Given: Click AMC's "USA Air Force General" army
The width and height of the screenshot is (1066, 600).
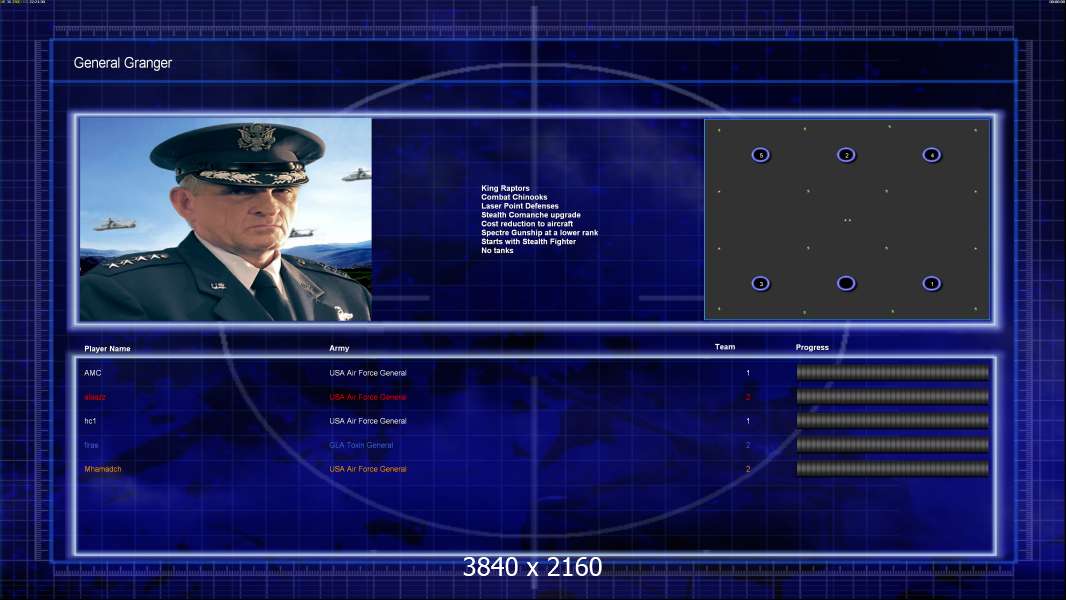Looking at the screenshot, I should tap(368, 373).
